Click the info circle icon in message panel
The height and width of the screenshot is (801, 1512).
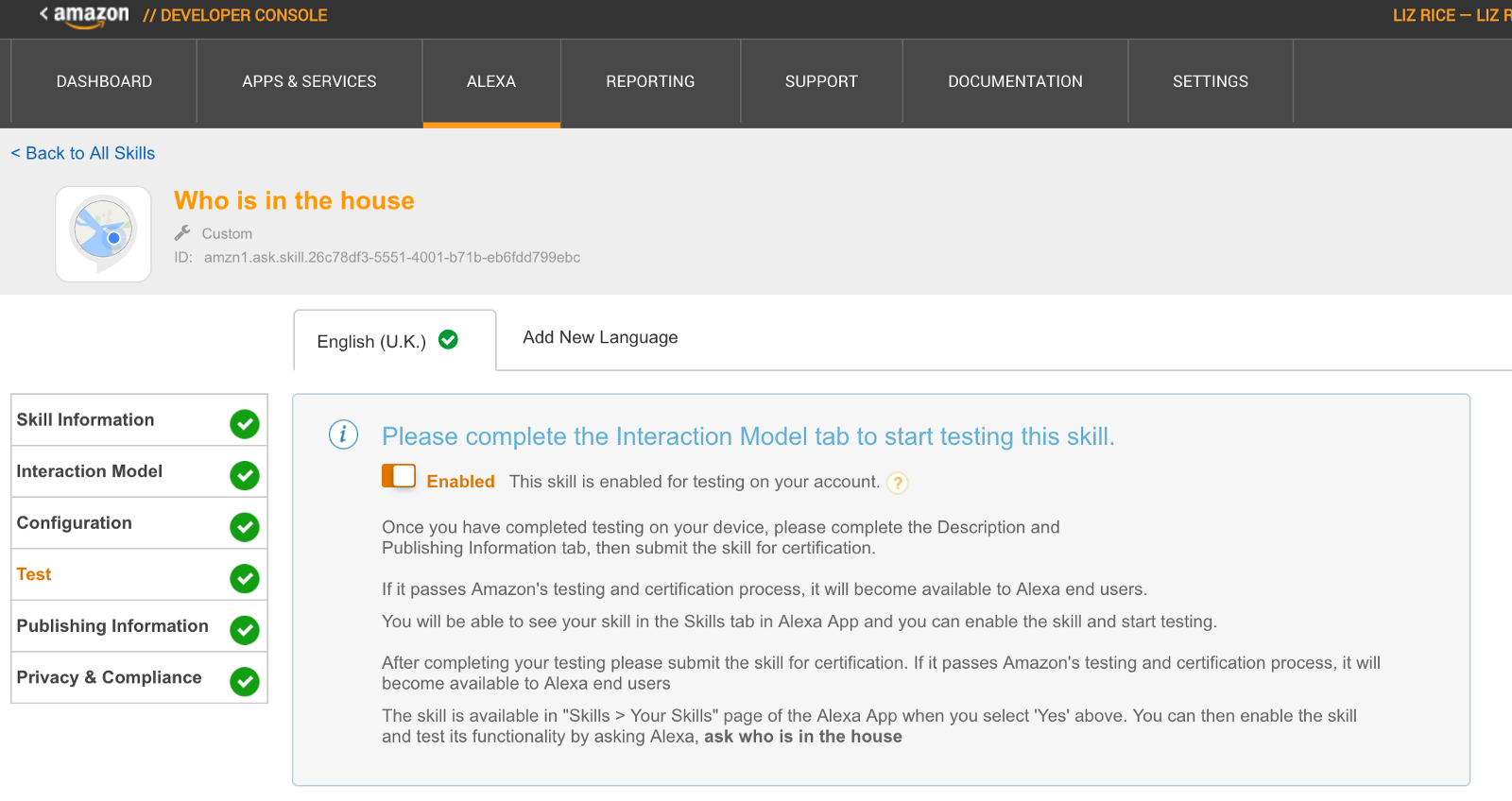(343, 435)
